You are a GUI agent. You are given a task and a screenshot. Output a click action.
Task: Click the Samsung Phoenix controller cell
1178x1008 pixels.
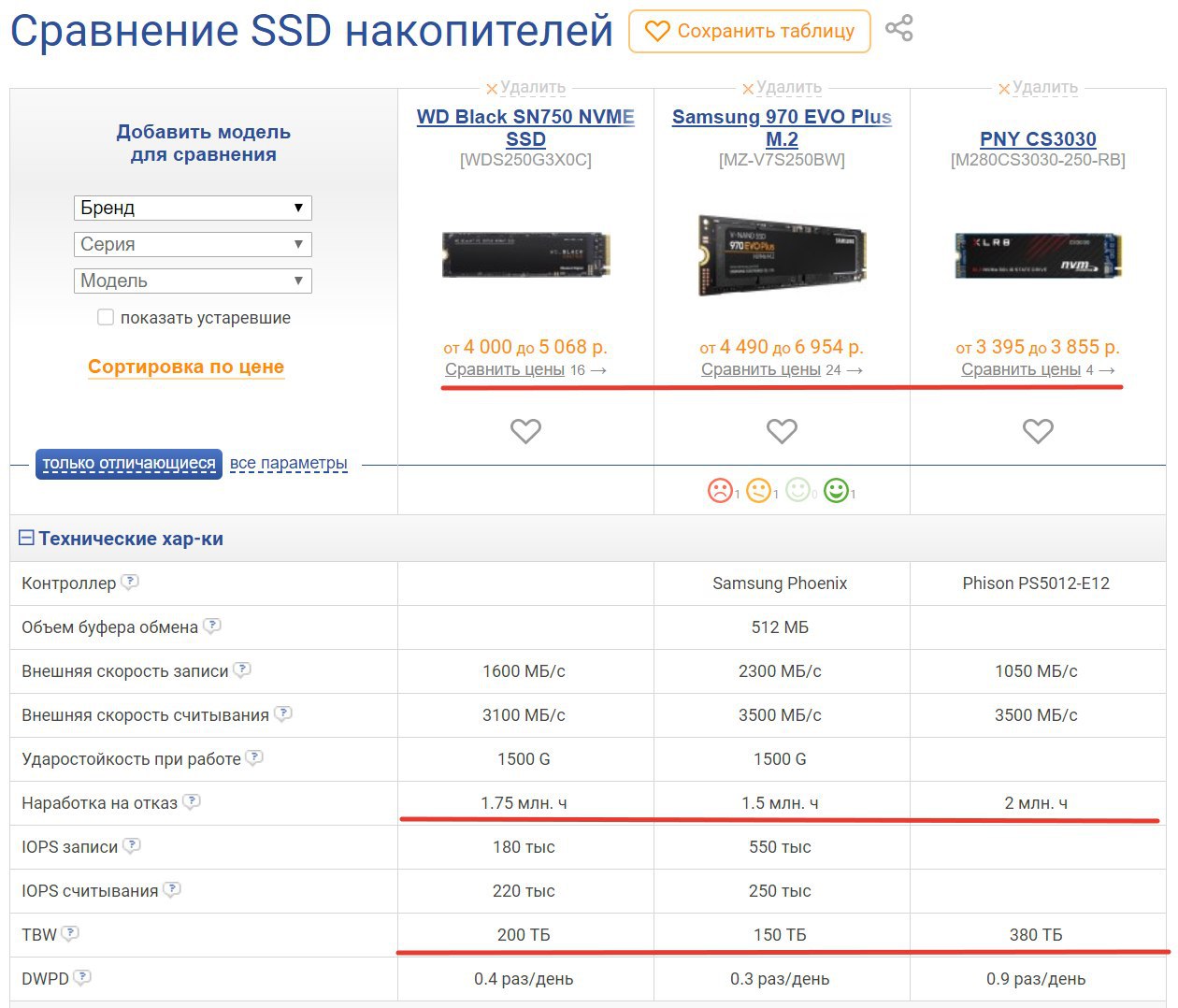780,583
